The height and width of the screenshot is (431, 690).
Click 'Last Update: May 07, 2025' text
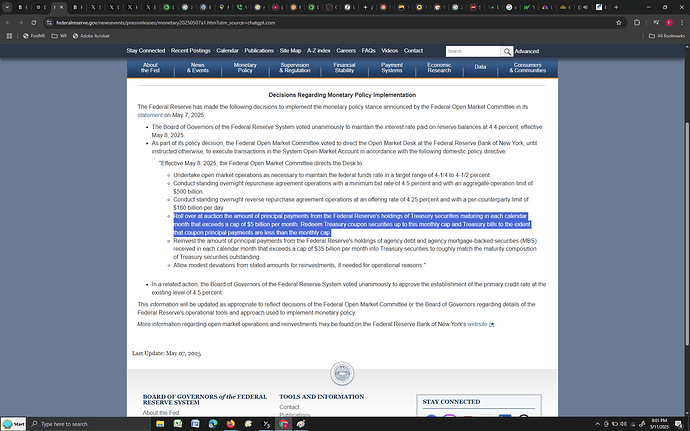(x=166, y=353)
